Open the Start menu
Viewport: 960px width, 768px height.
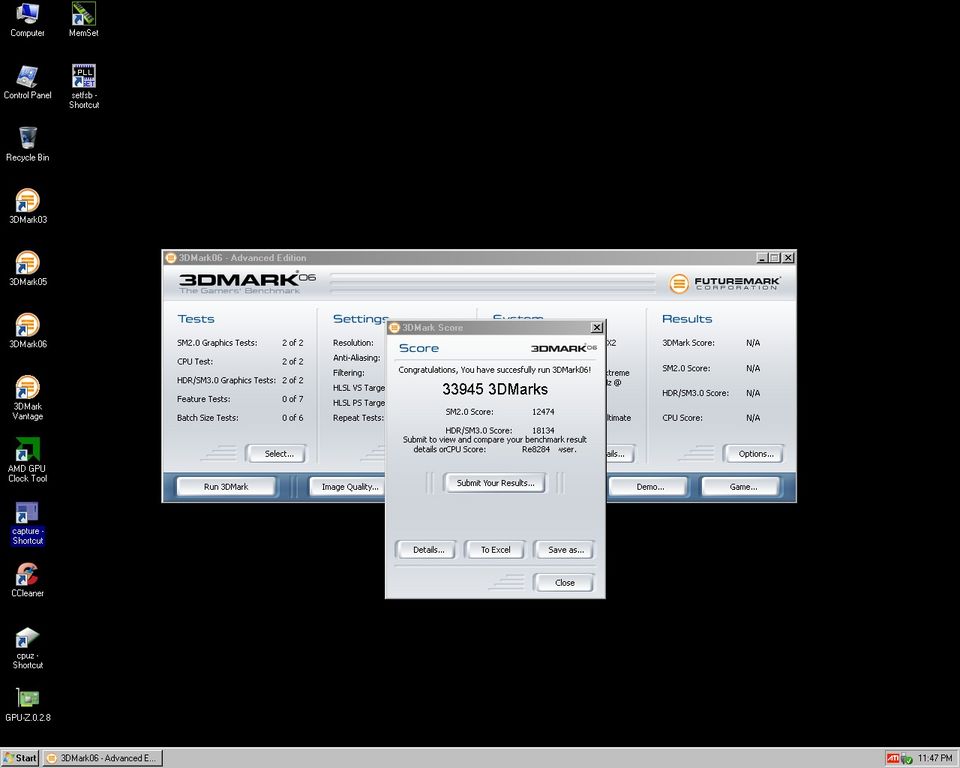(x=20, y=758)
